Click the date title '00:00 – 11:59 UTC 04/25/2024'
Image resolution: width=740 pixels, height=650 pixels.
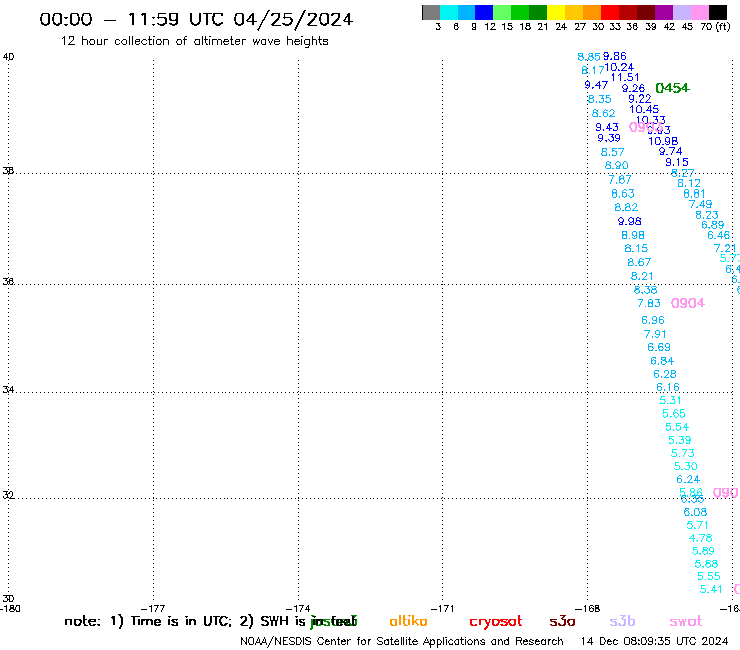(x=196, y=19)
